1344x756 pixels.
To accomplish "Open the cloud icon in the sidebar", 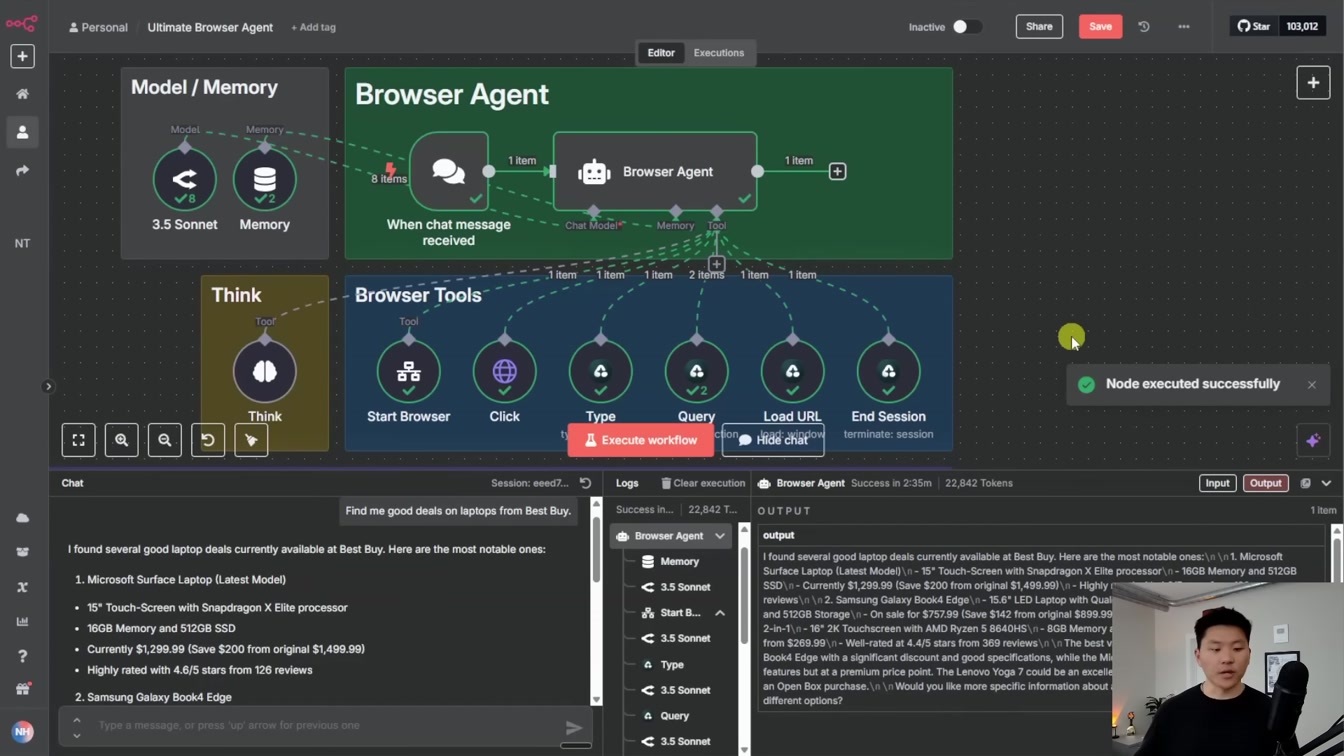I will pos(22,518).
